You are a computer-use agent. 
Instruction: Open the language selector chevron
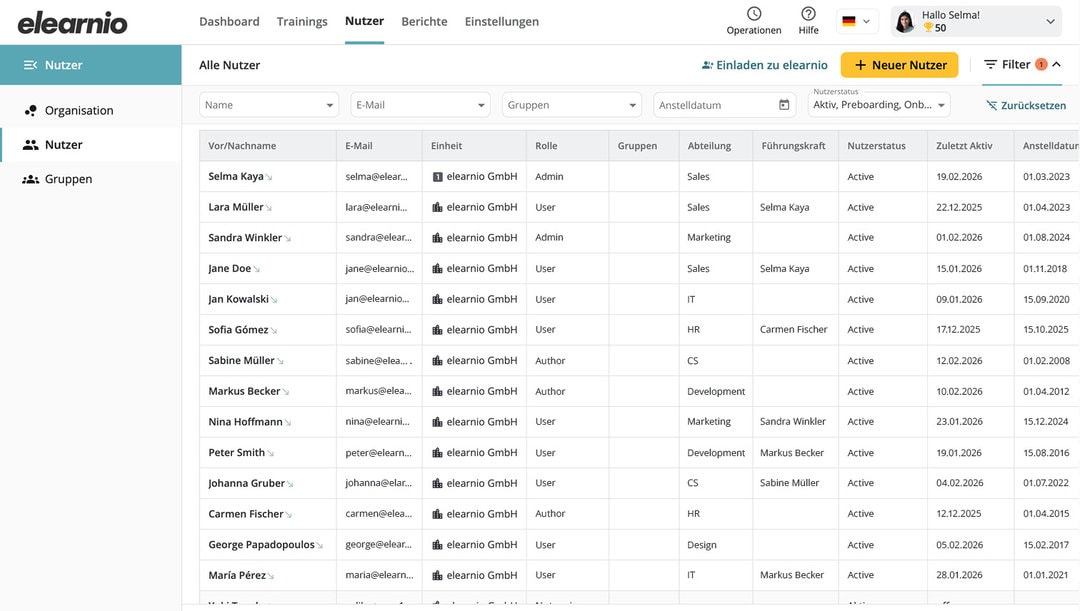866,21
